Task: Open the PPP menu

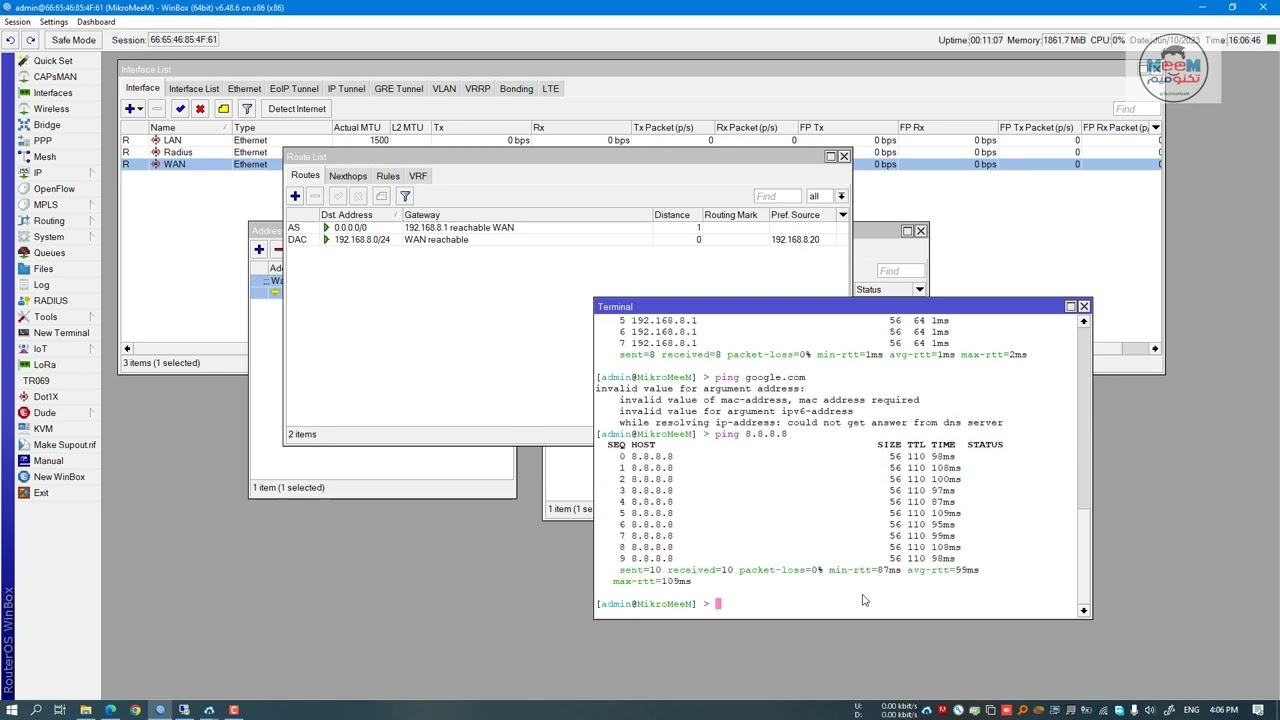Action: pos(42,141)
